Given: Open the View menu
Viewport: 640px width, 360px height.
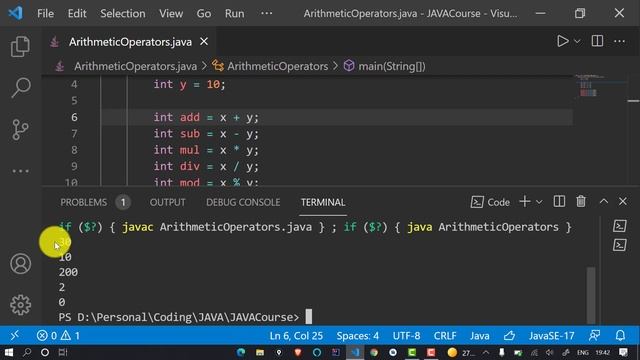Looking at the screenshot, I should [x=171, y=13].
